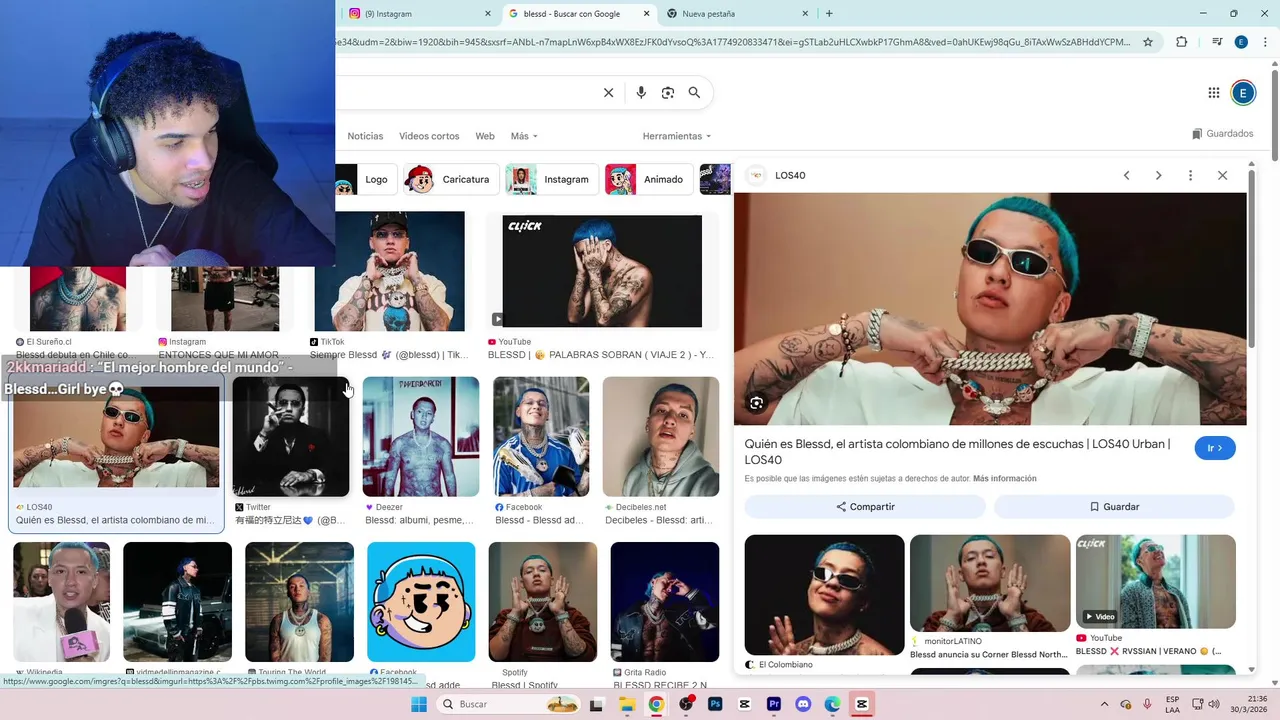Go to next image in preview panel
The height and width of the screenshot is (720, 1280).
tap(1159, 175)
